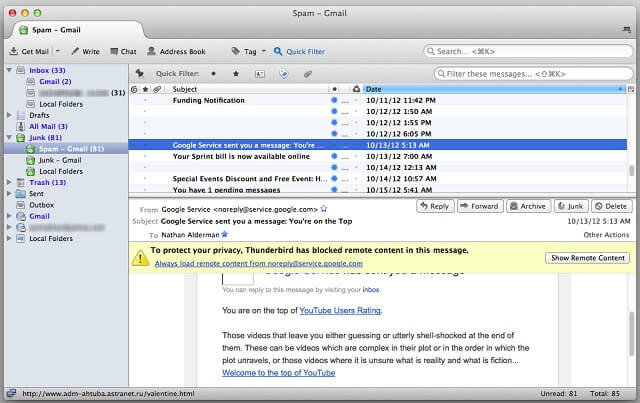Toggle the Quick Filter bar button
Viewport: 640px width, 403px height.
pyautogui.click(x=299, y=51)
